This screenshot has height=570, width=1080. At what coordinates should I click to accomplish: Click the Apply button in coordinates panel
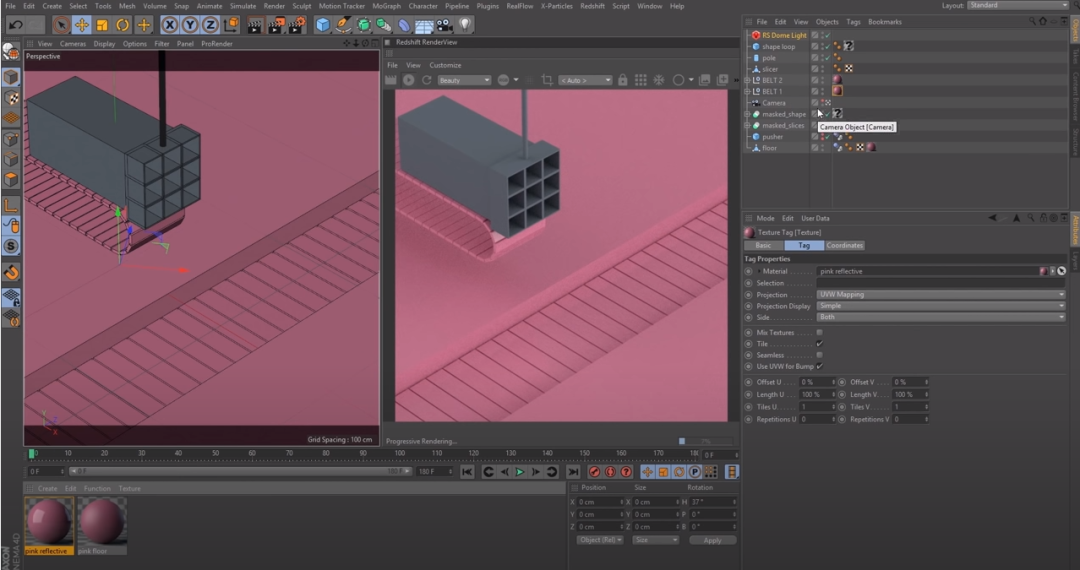coord(712,540)
